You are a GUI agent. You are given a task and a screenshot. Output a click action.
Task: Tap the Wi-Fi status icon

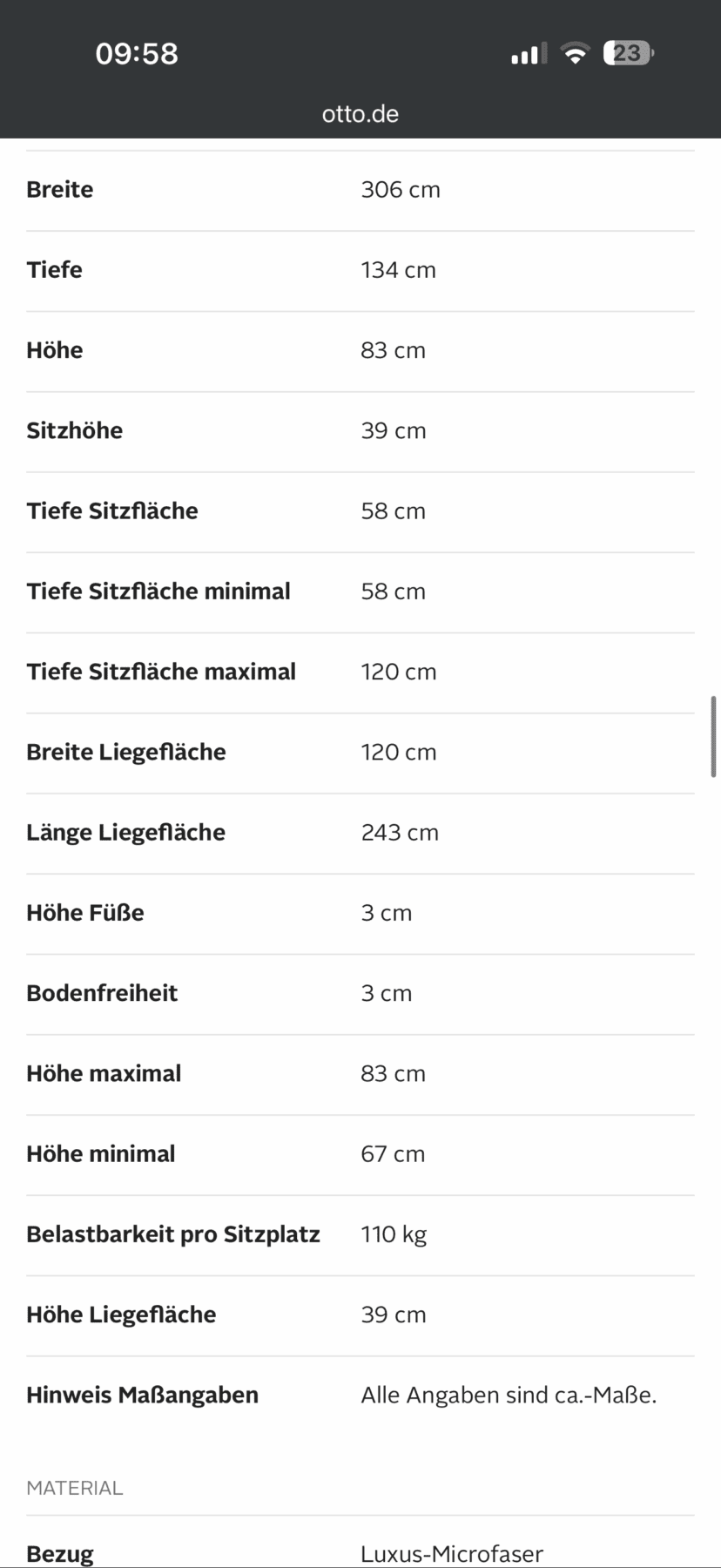(x=575, y=54)
